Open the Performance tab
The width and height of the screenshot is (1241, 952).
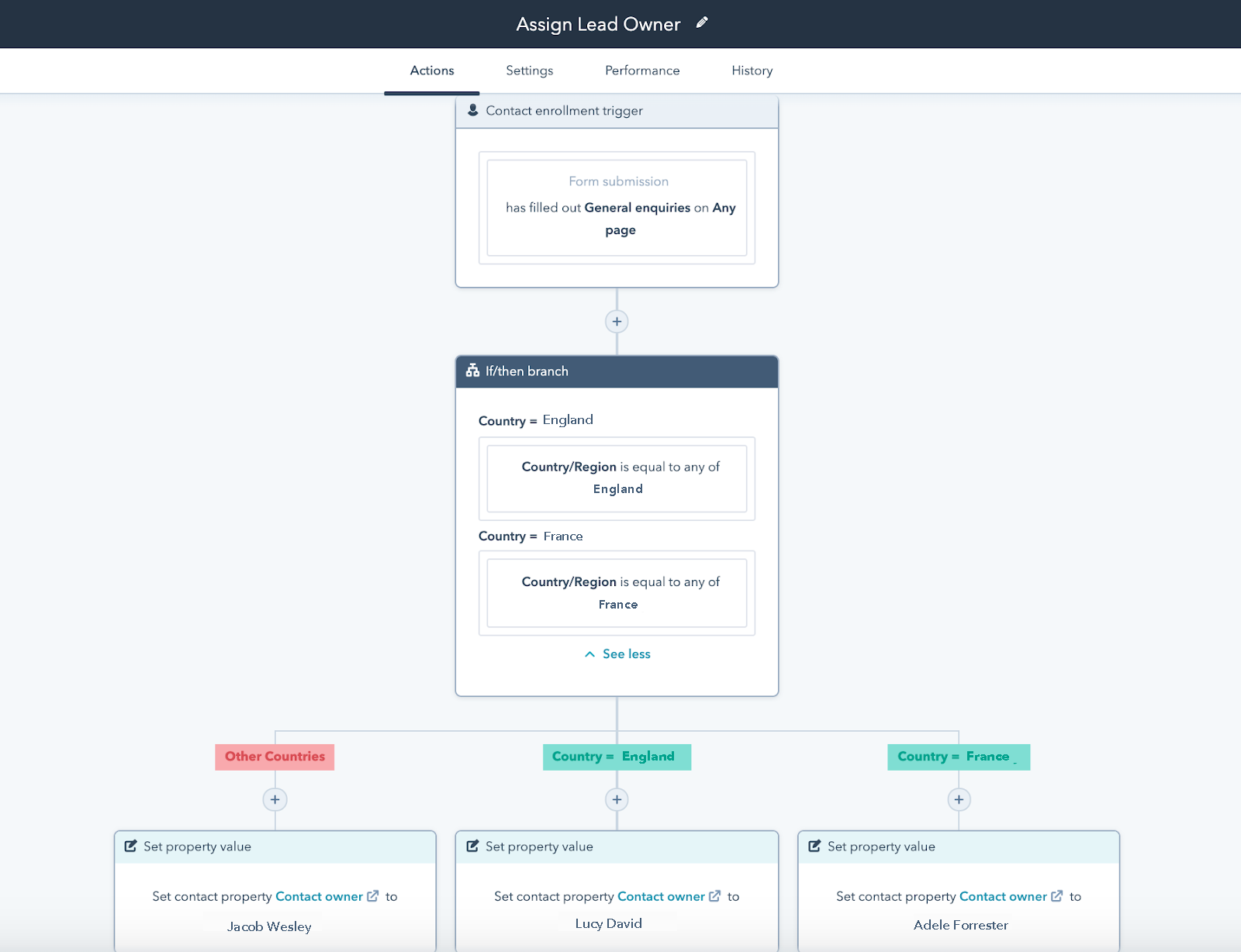641,70
